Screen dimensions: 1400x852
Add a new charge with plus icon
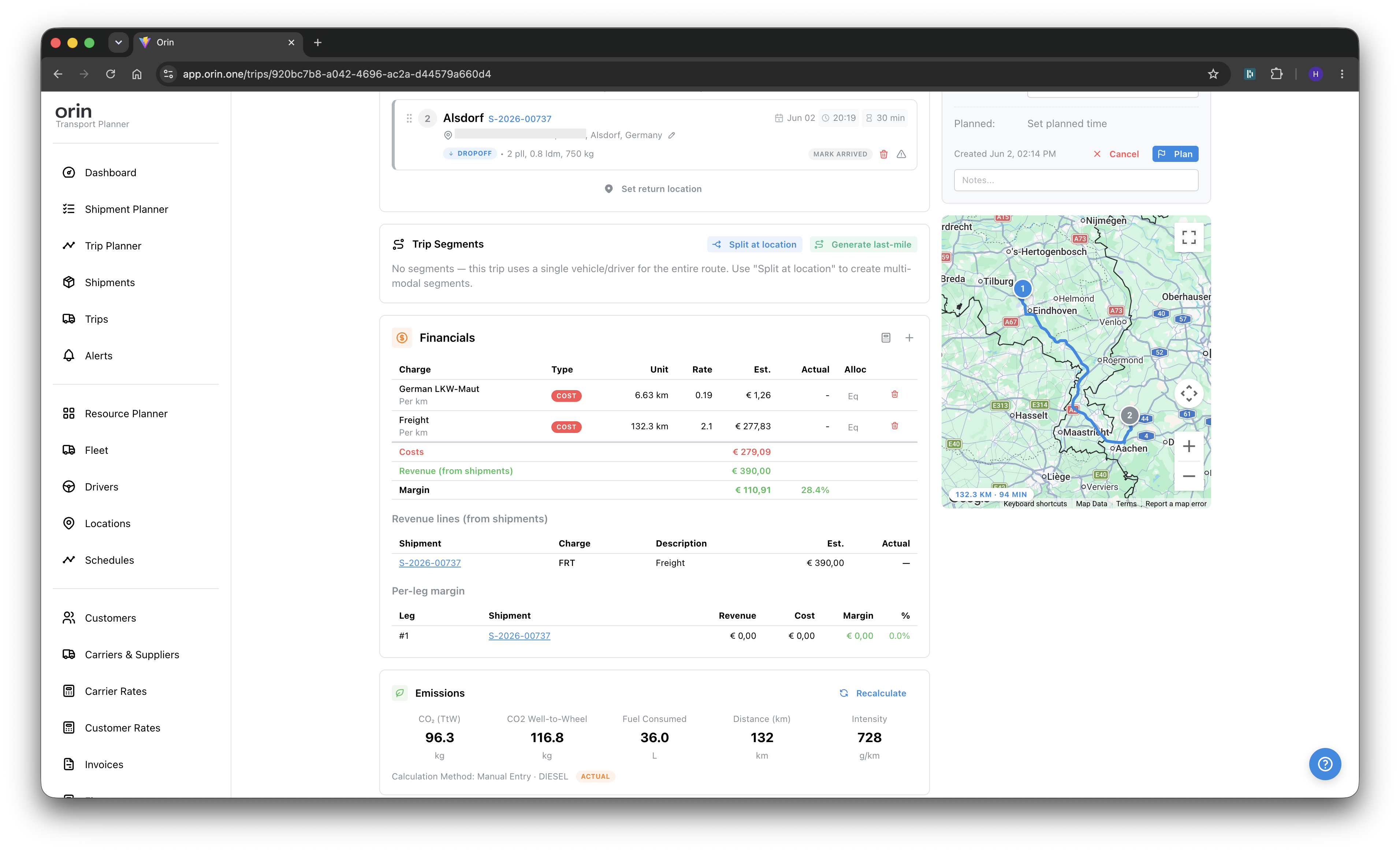(x=909, y=338)
